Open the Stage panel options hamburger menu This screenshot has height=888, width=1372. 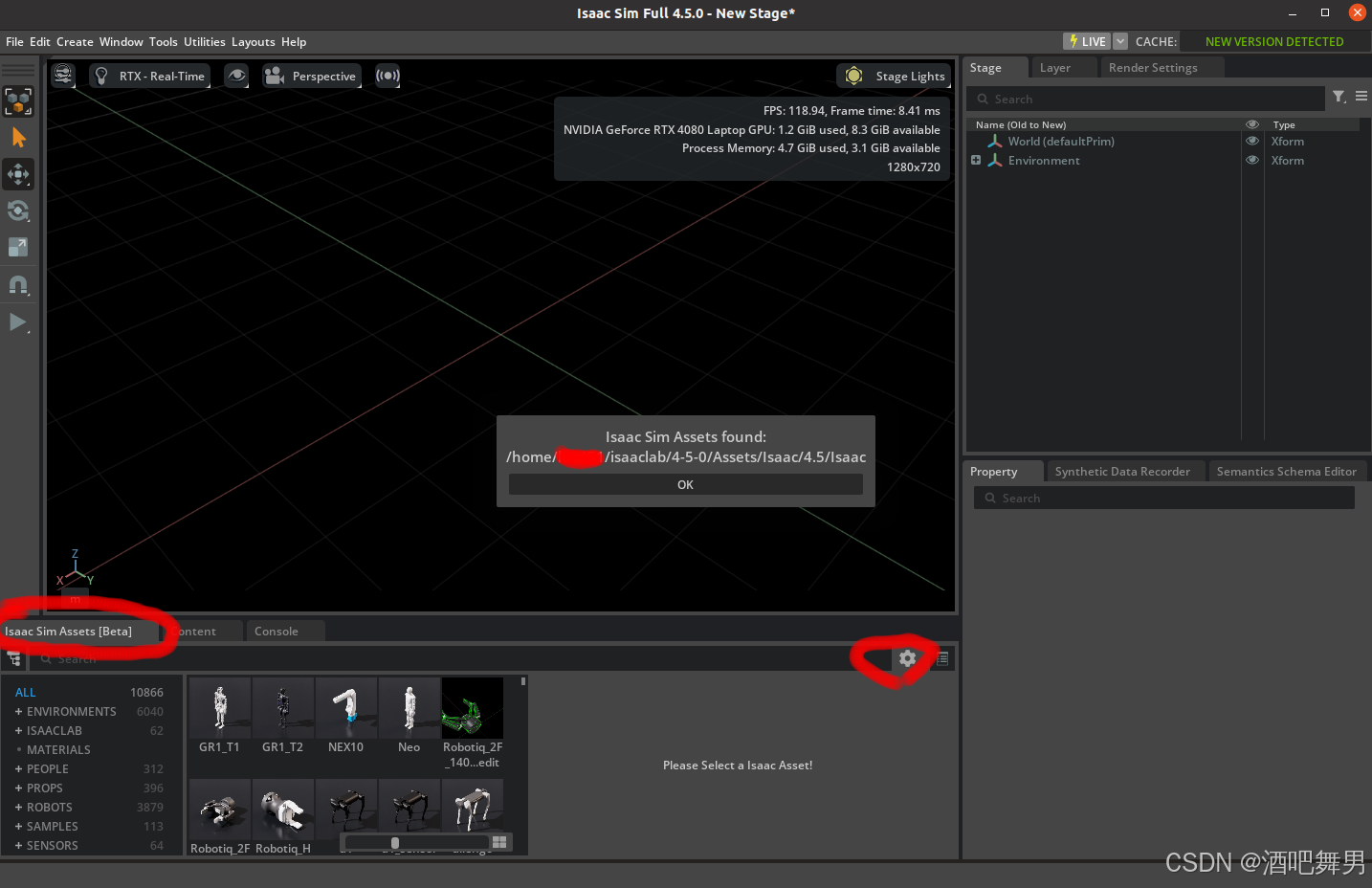[x=1361, y=97]
